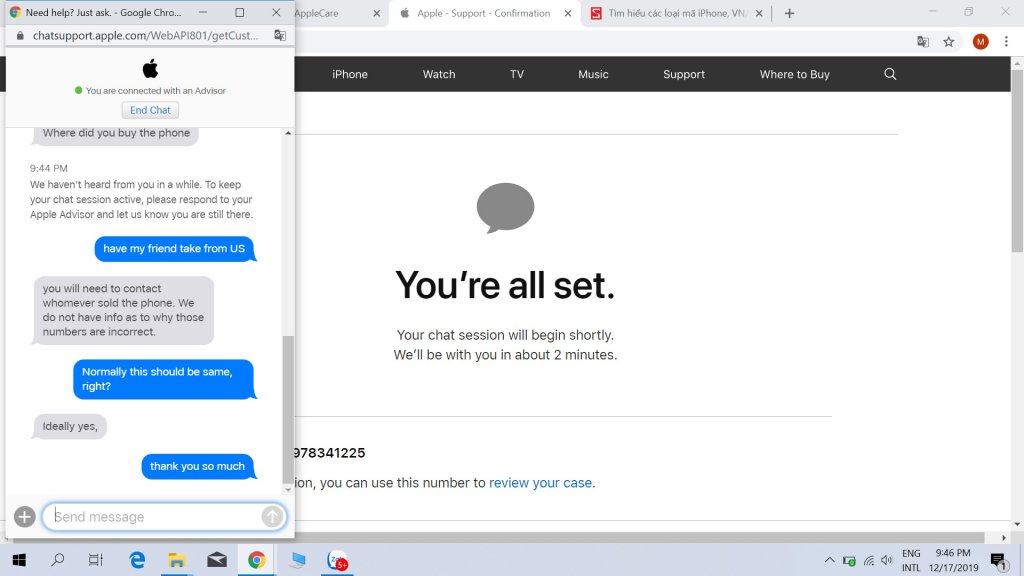The image size is (1024, 576).
Task: Open the Action Center notifications icon
Action: coord(998,560)
